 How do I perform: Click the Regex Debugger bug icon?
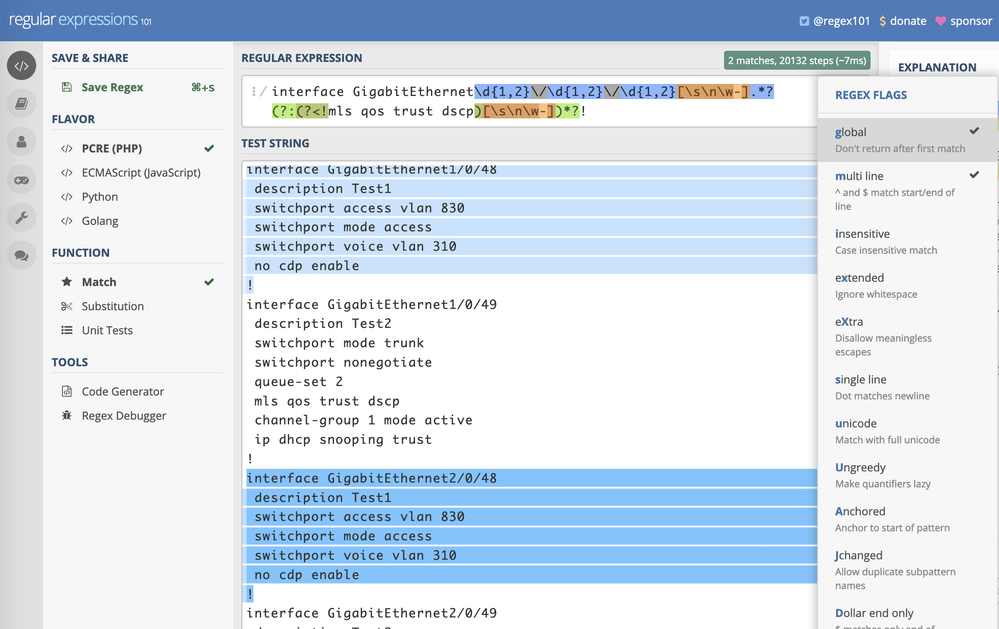click(x=67, y=416)
